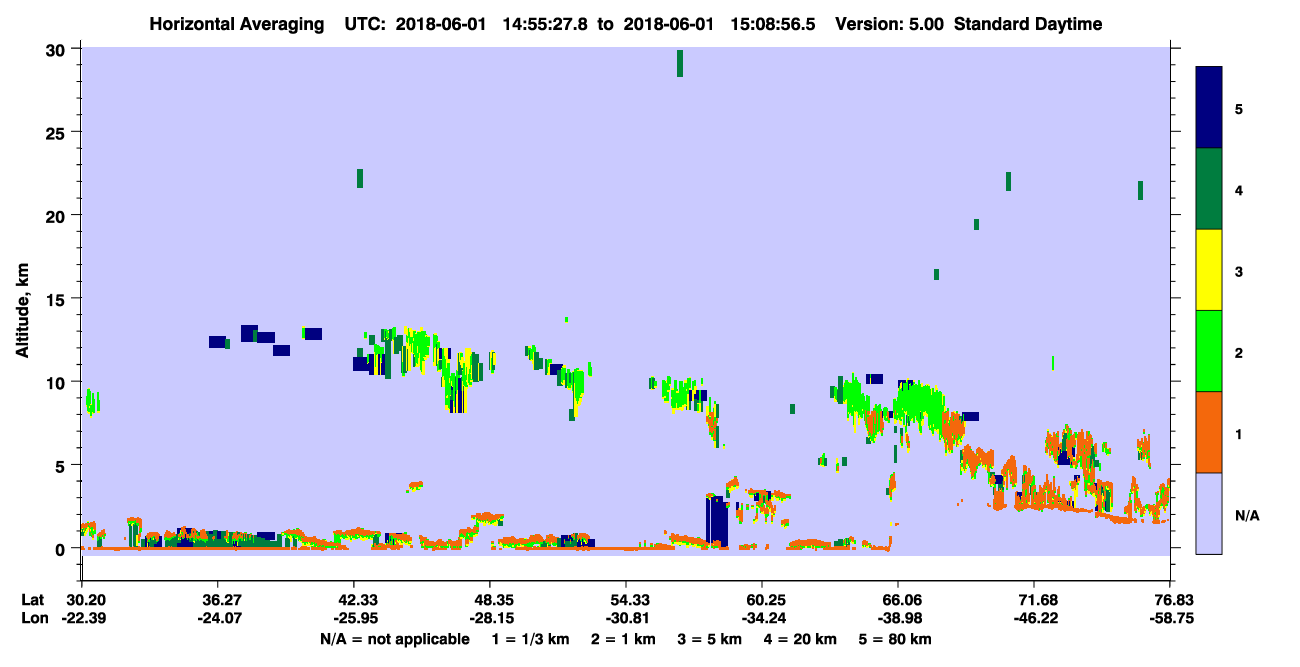Click longitude value -22.39
Image resolution: width=1300 pixels, height=667 pixels.
pyautogui.click(x=86, y=618)
